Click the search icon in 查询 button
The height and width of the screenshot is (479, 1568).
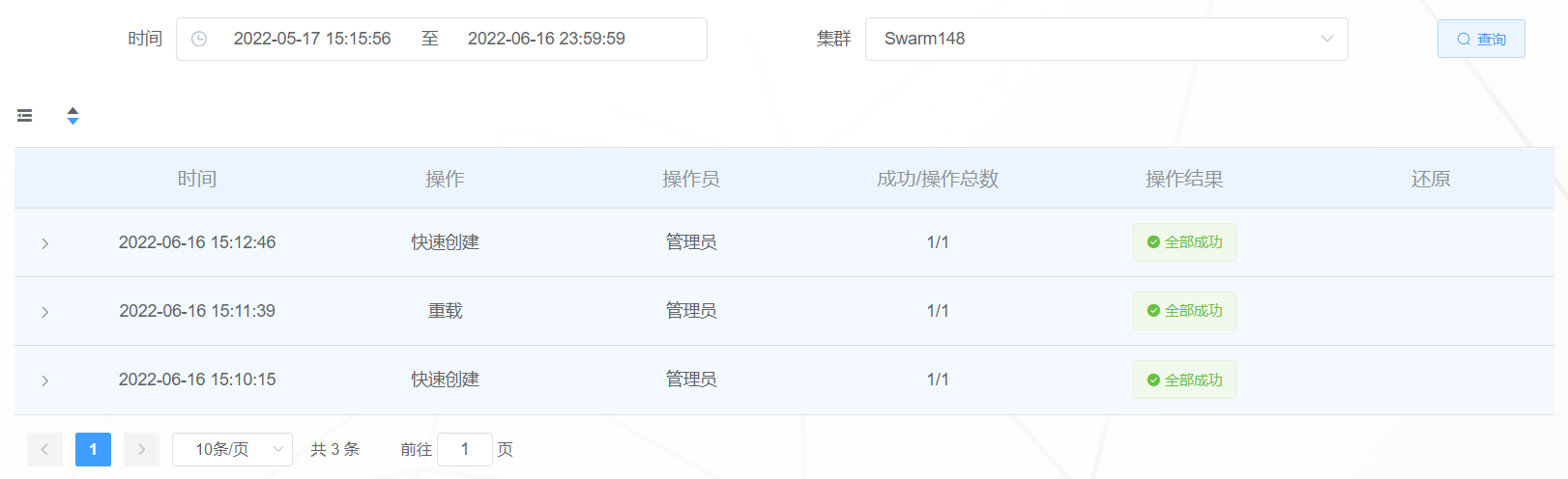coord(1464,40)
